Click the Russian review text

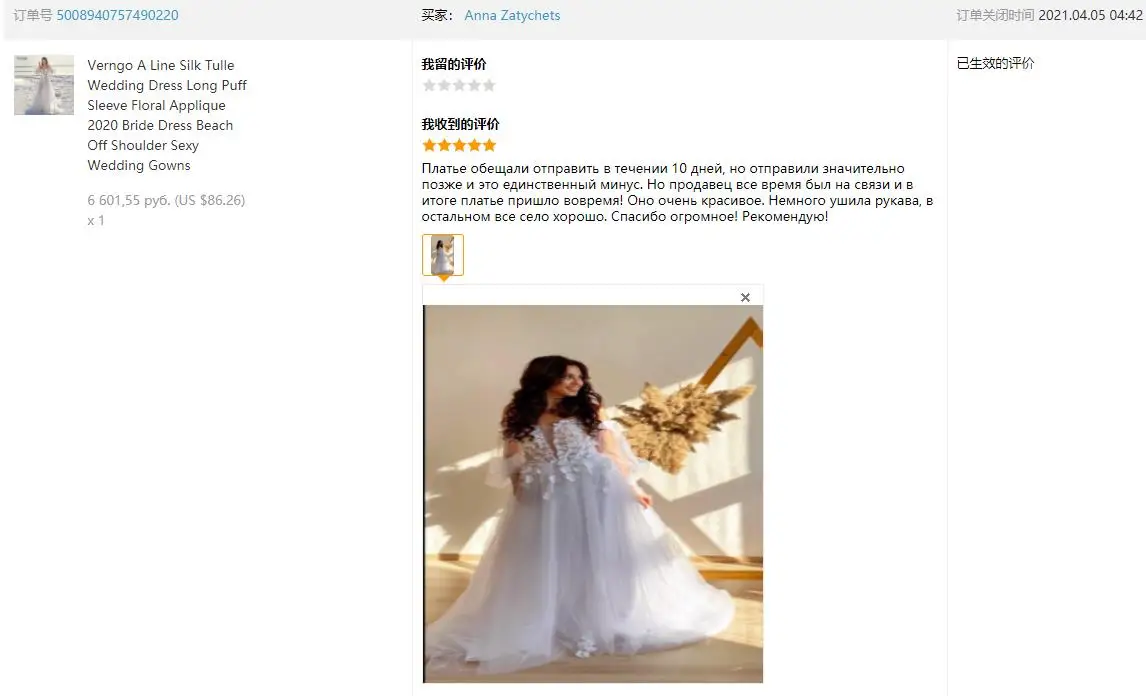tap(677, 192)
